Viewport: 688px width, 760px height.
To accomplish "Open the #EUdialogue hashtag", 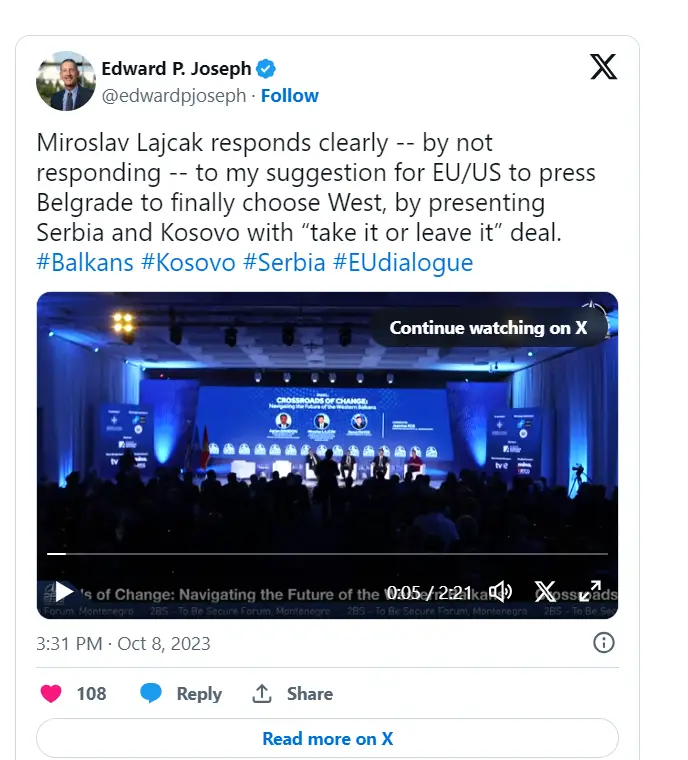I will point(403,263).
